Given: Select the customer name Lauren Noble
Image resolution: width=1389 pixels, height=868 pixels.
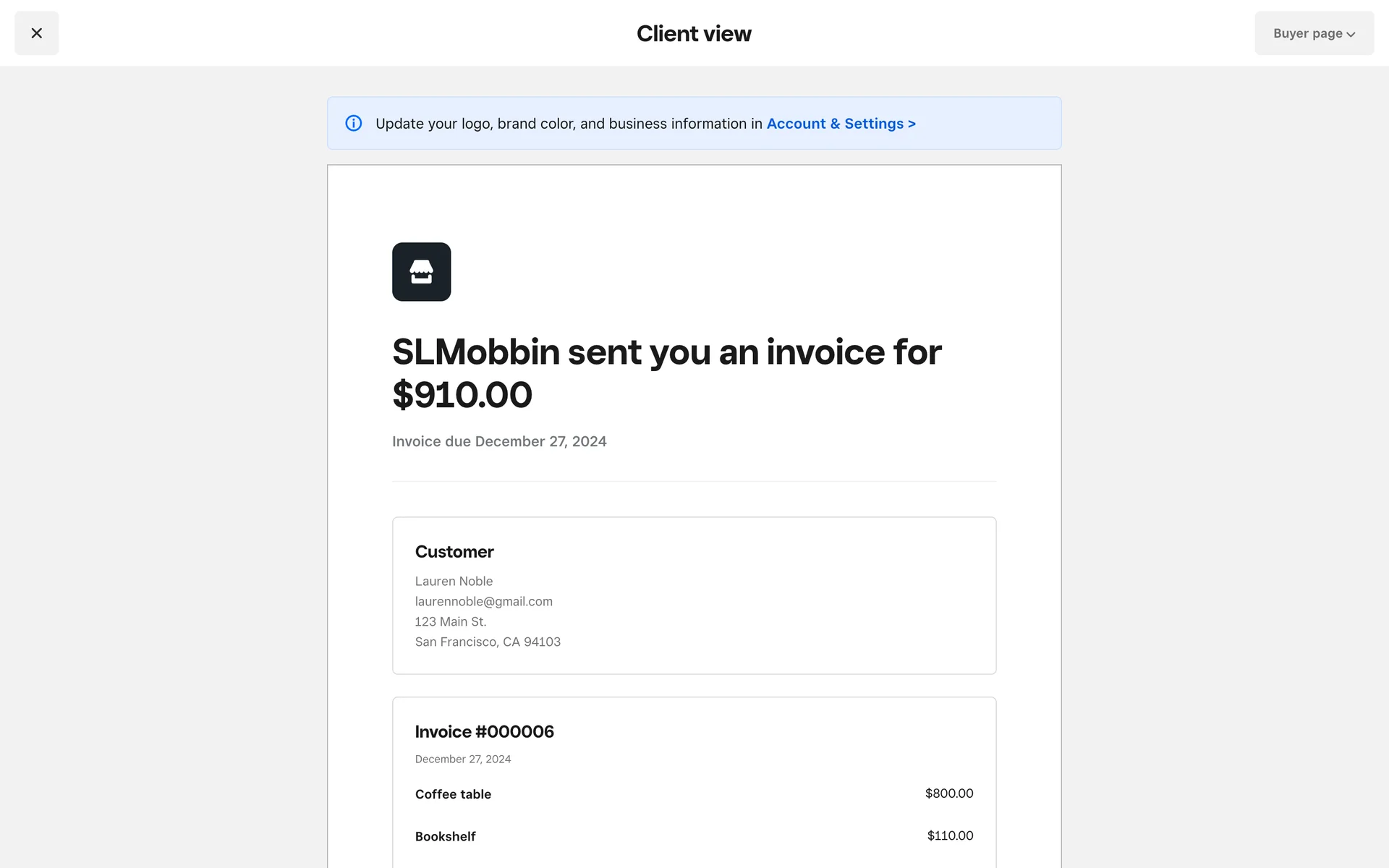Looking at the screenshot, I should point(454,581).
